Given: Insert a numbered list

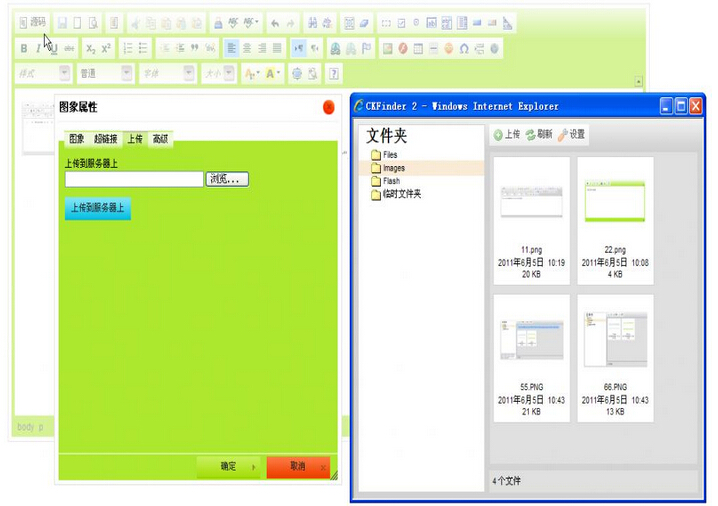Looking at the screenshot, I should point(127,48).
